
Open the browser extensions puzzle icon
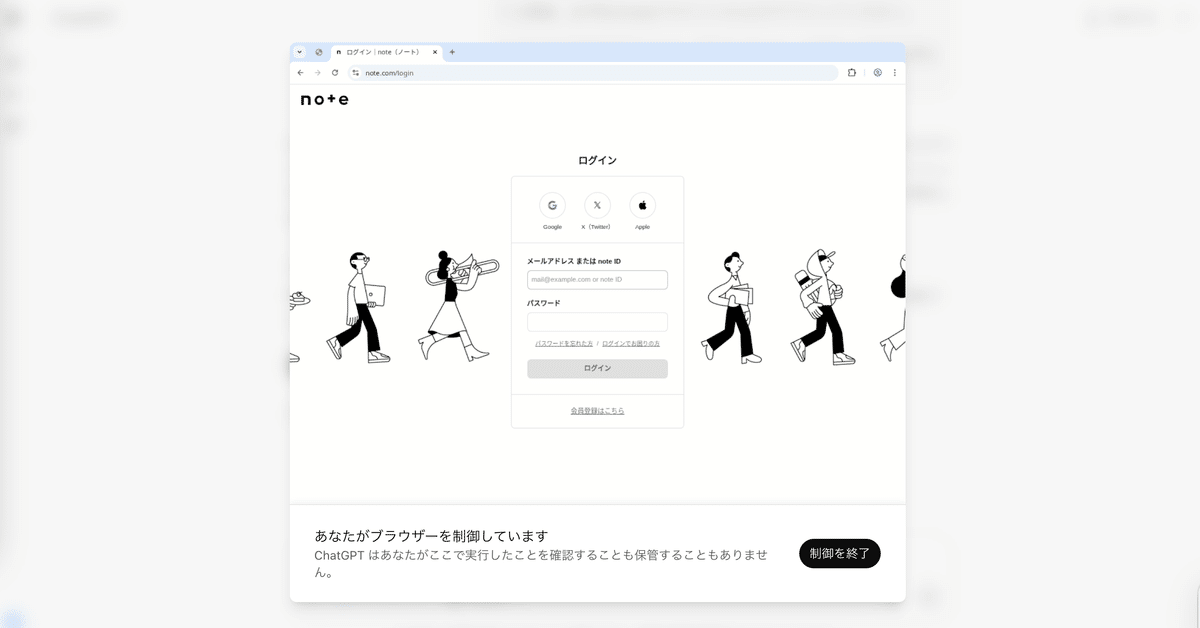pos(852,73)
